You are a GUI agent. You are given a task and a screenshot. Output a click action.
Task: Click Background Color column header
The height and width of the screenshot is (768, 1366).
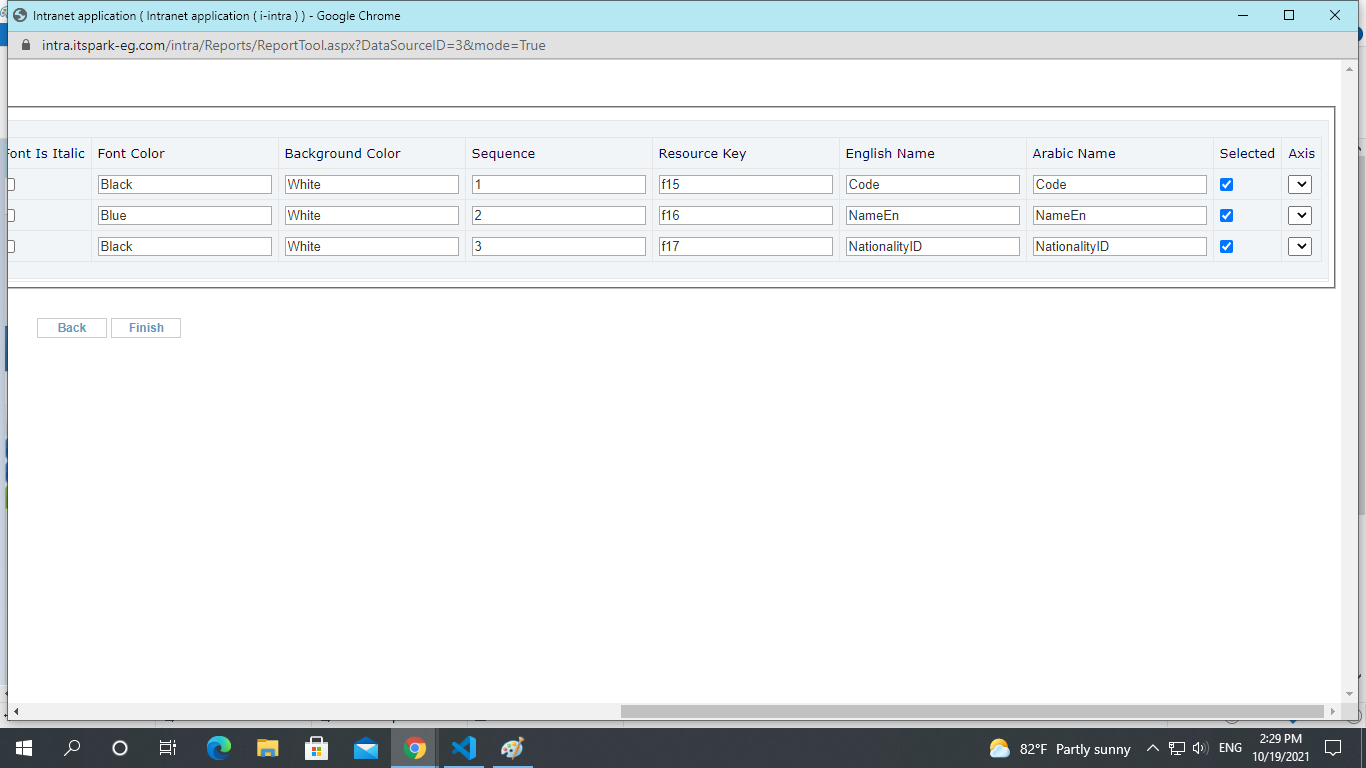(x=342, y=153)
